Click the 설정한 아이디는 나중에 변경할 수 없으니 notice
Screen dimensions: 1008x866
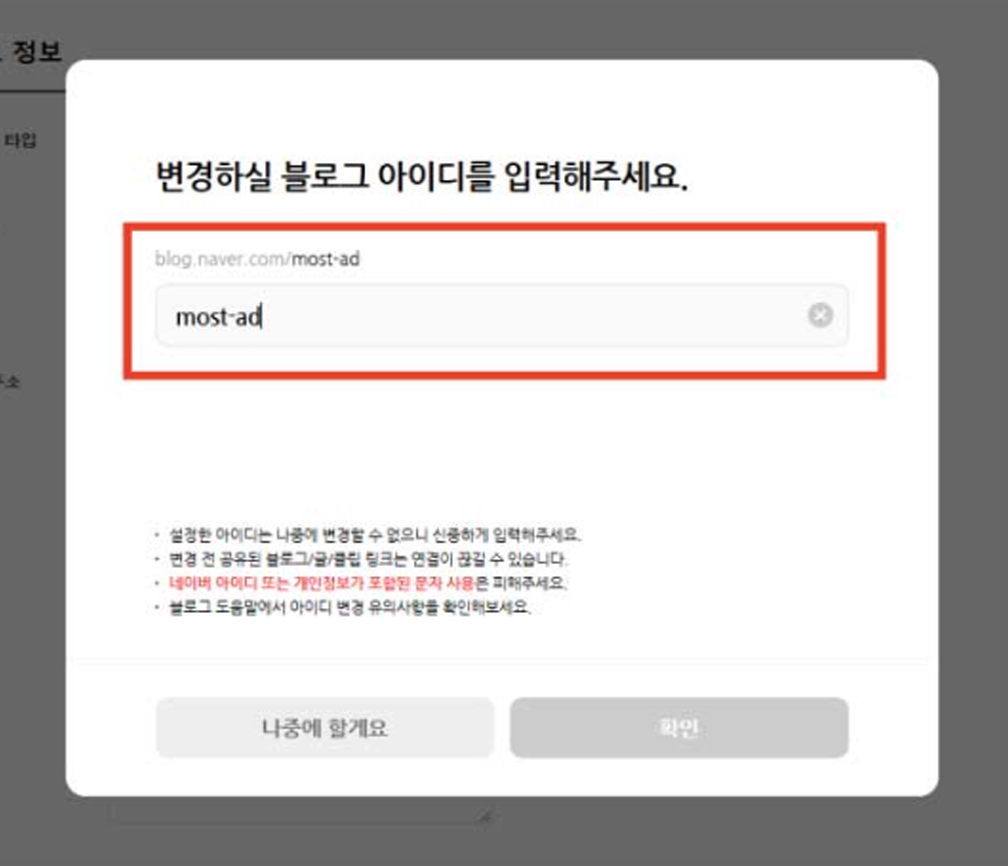[x=375, y=535]
